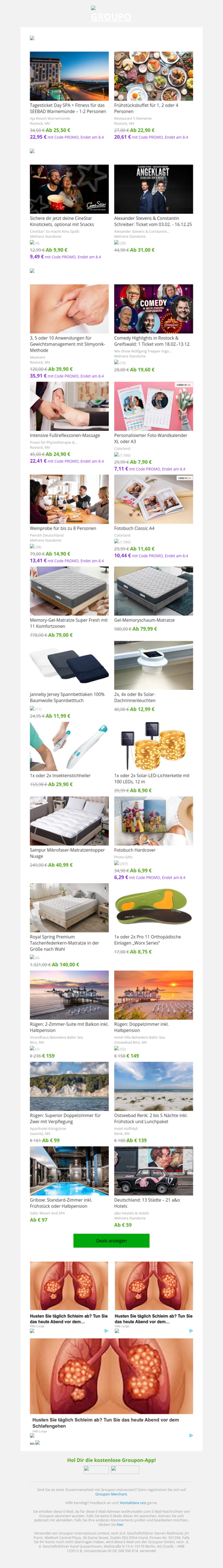This screenshot has width=223, height=1568.
Task: Open the Tagesticket Day SPA deal image
Action: [x=69, y=76]
